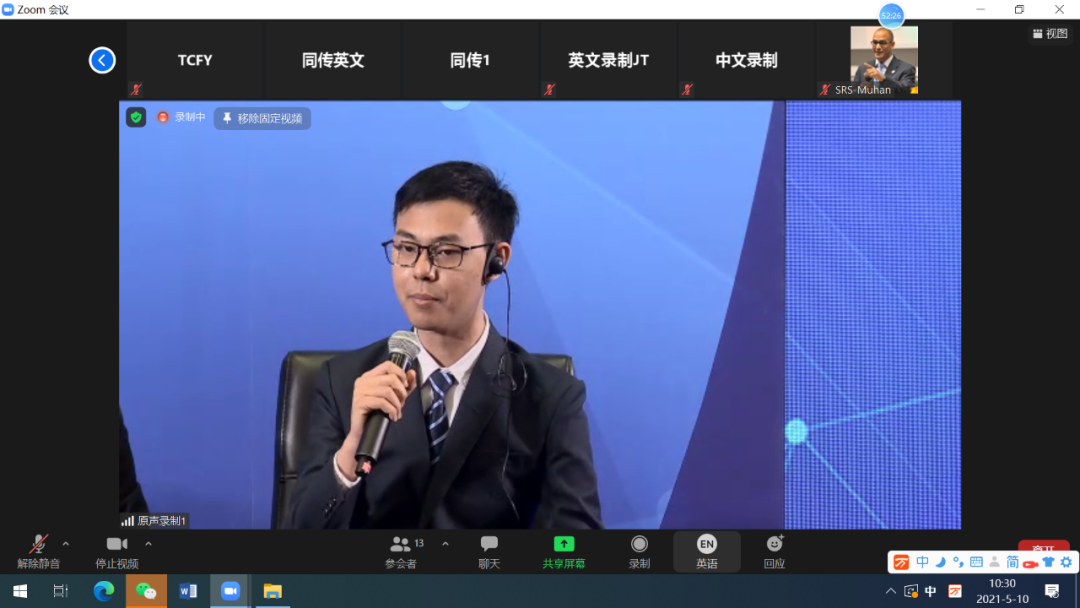
Task: Select the SRS-Muhan video thumbnail
Action: pos(883,60)
